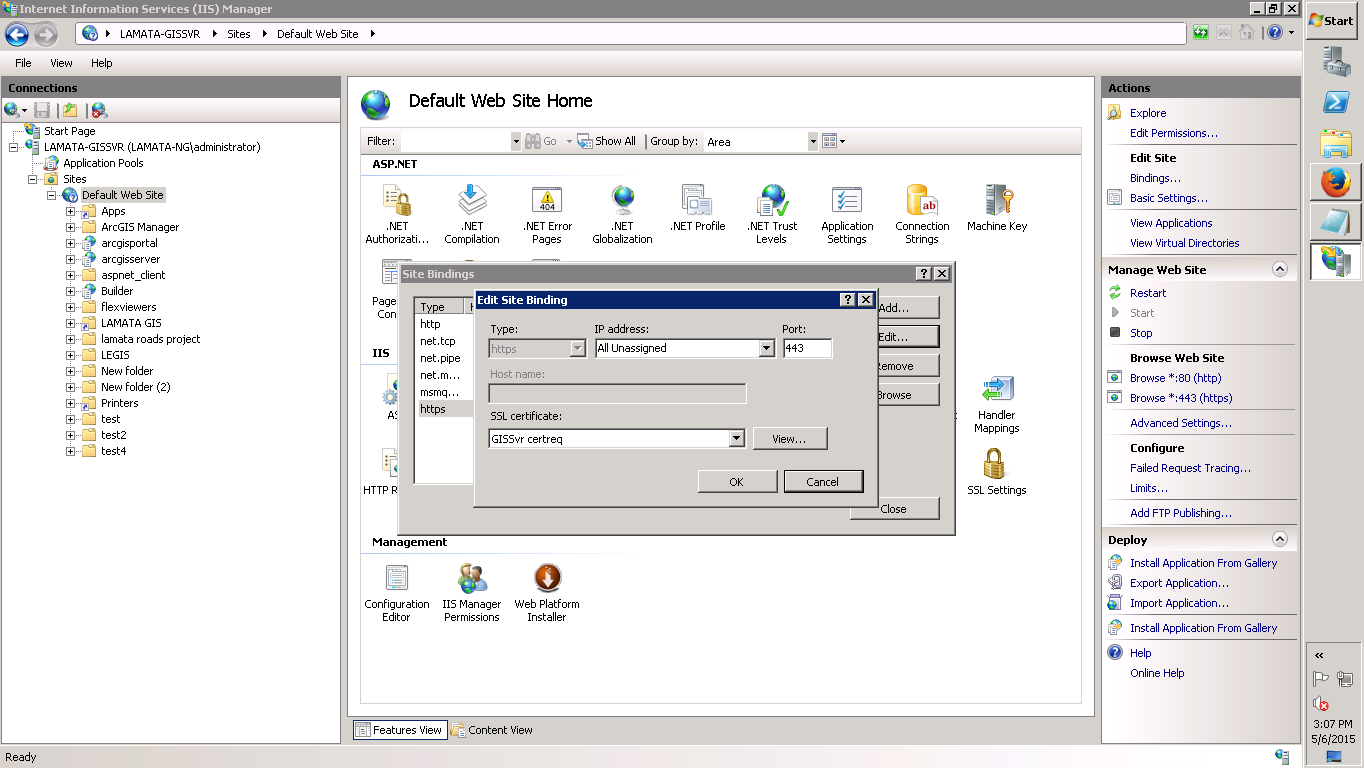Click Install Application From Gallery under Deploy
Viewport: 1364px width, 768px height.
tap(1204, 563)
